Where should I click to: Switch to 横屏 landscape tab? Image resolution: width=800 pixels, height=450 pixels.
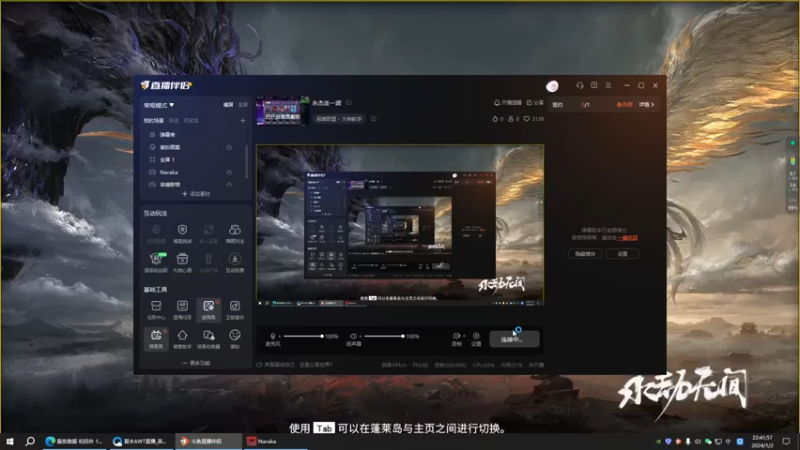tap(228, 105)
